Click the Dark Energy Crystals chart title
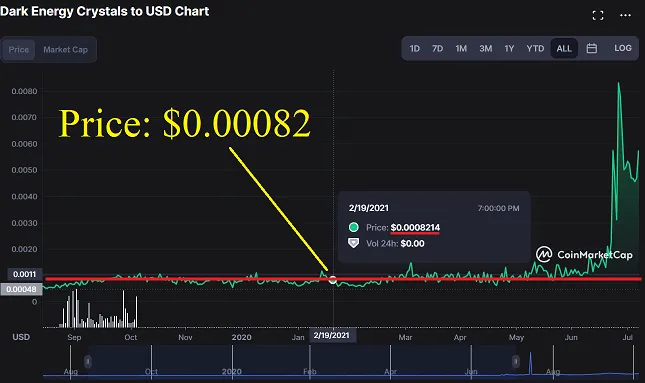The image size is (645, 383). point(104,11)
